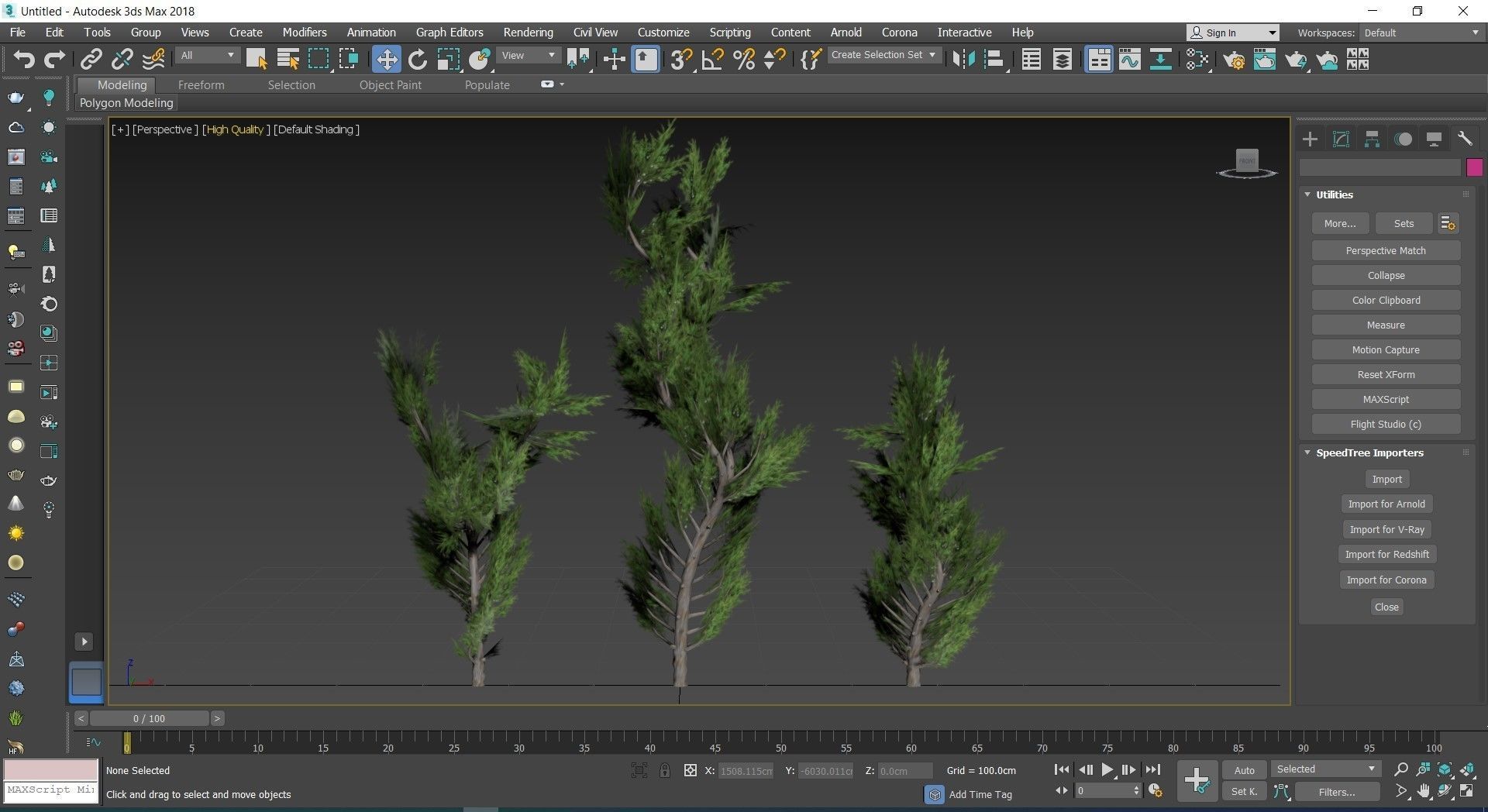Open the selection filter All dropdown

pyautogui.click(x=207, y=56)
